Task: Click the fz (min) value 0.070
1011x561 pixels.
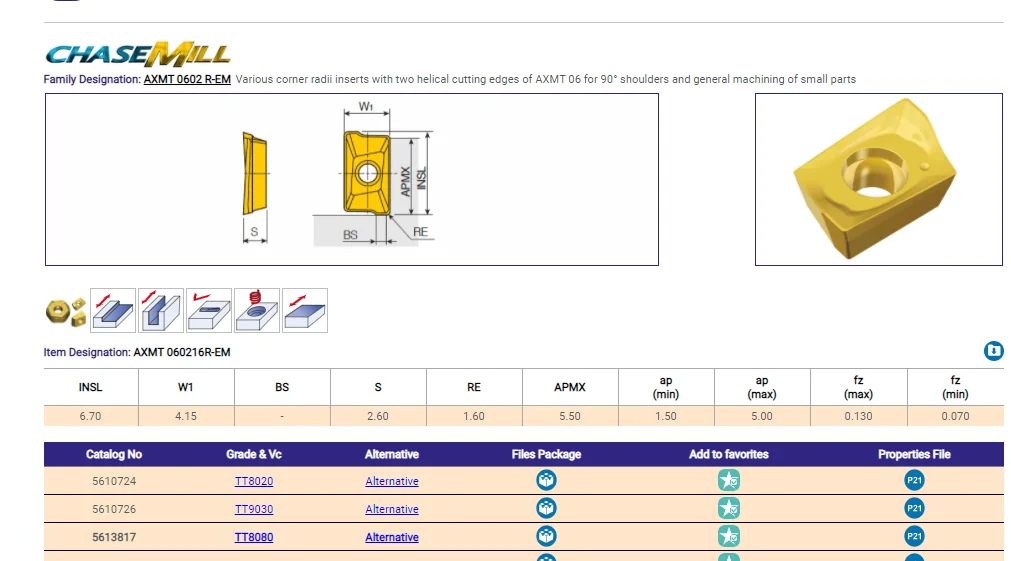Action: tap(955, 417)
